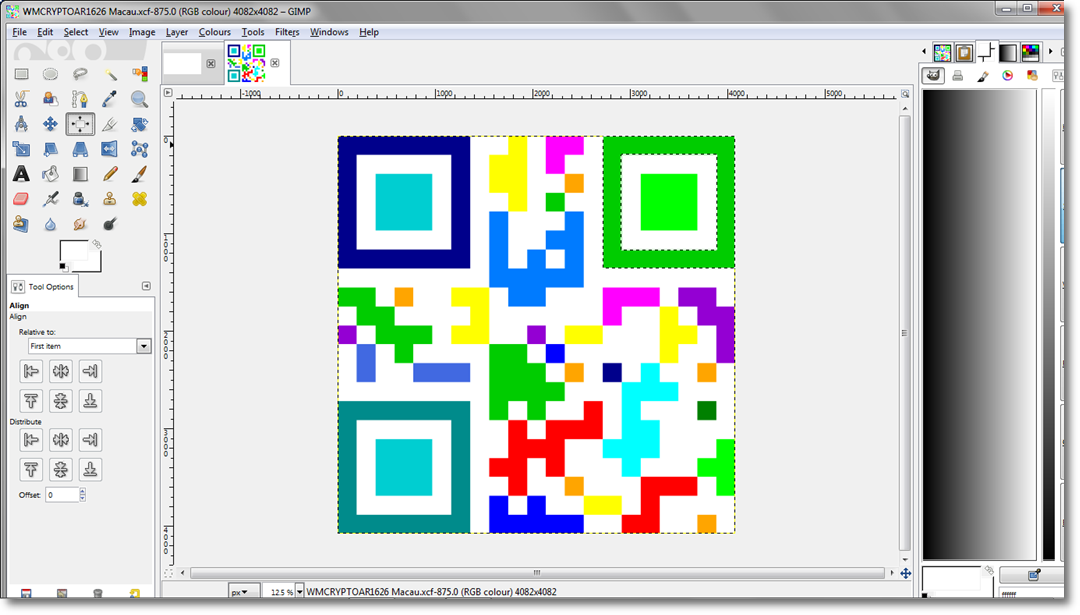Activate the Select by Colour tool
The height and width of the screenshot is (615, 1080).
[x=139, y=74]
